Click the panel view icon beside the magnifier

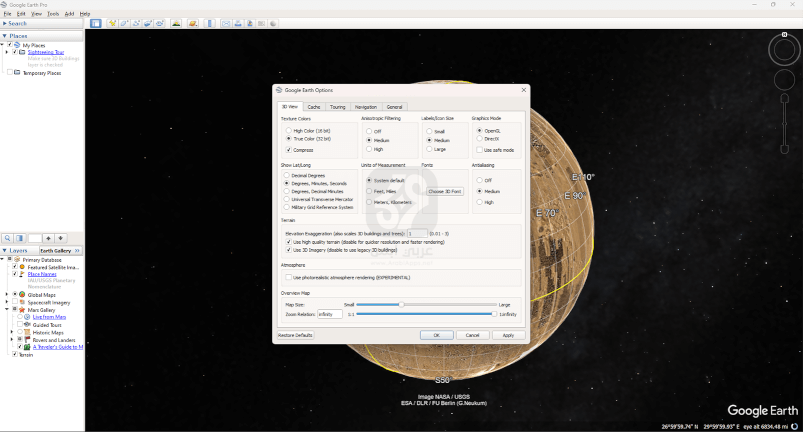tap(20, 239)
